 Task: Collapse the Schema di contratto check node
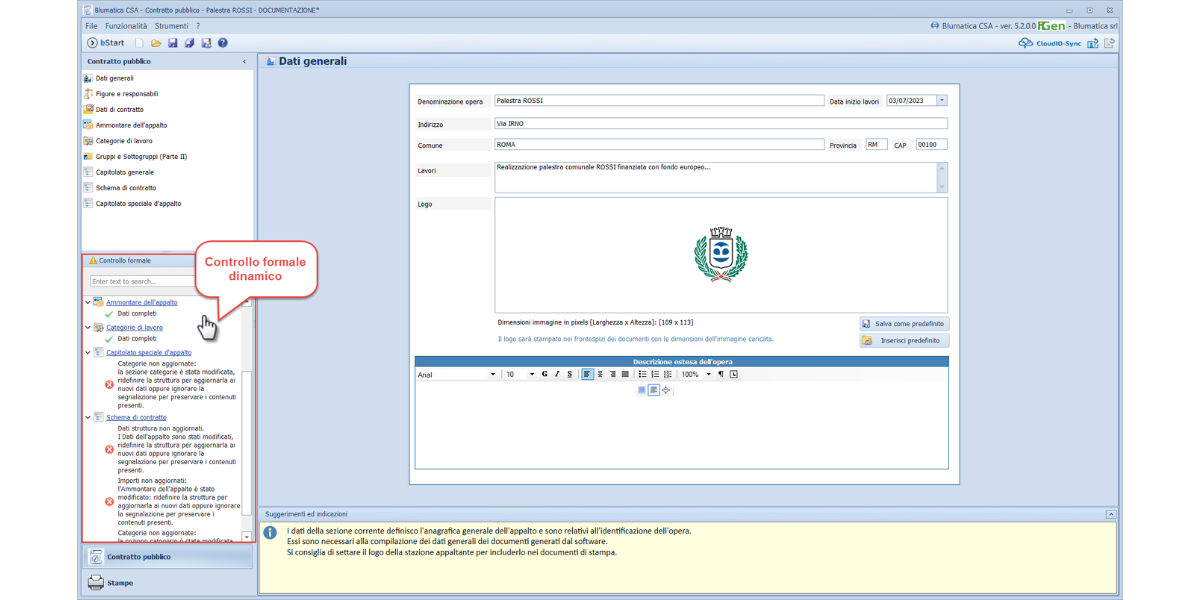point(87,417)
